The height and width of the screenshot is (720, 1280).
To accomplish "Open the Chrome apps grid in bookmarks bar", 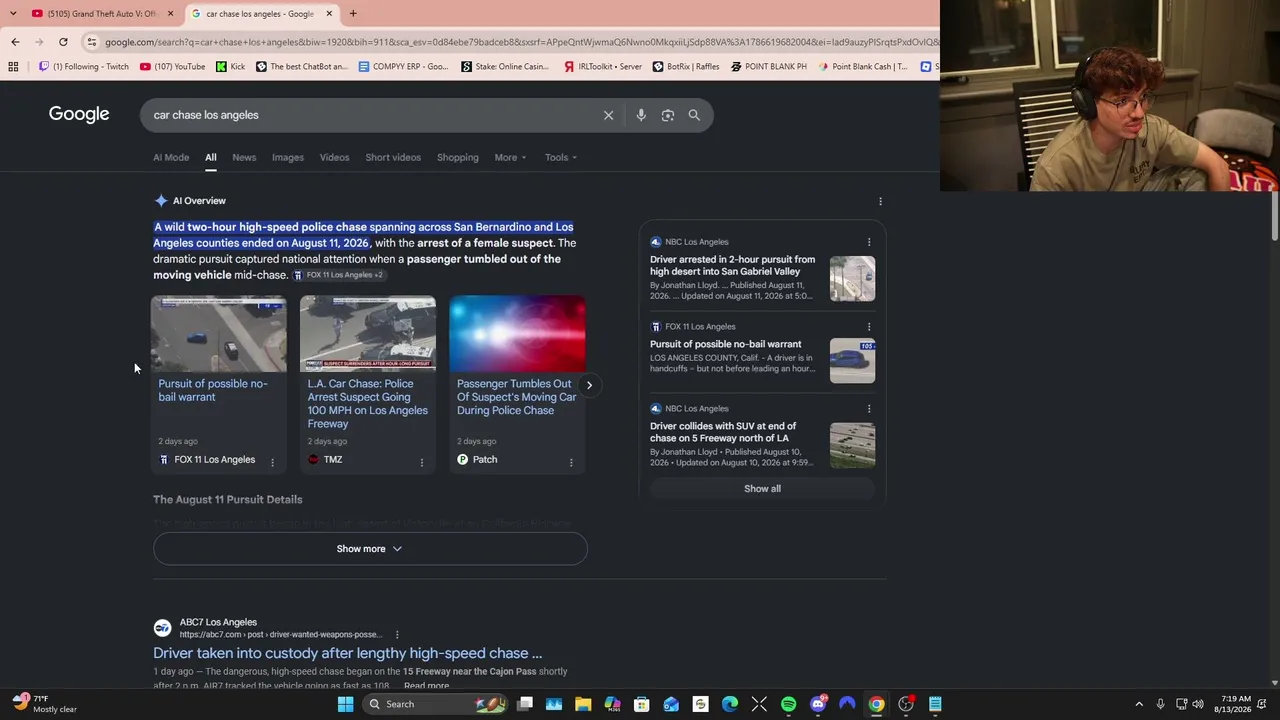I will pyautogui.click(x=13, y=67).
